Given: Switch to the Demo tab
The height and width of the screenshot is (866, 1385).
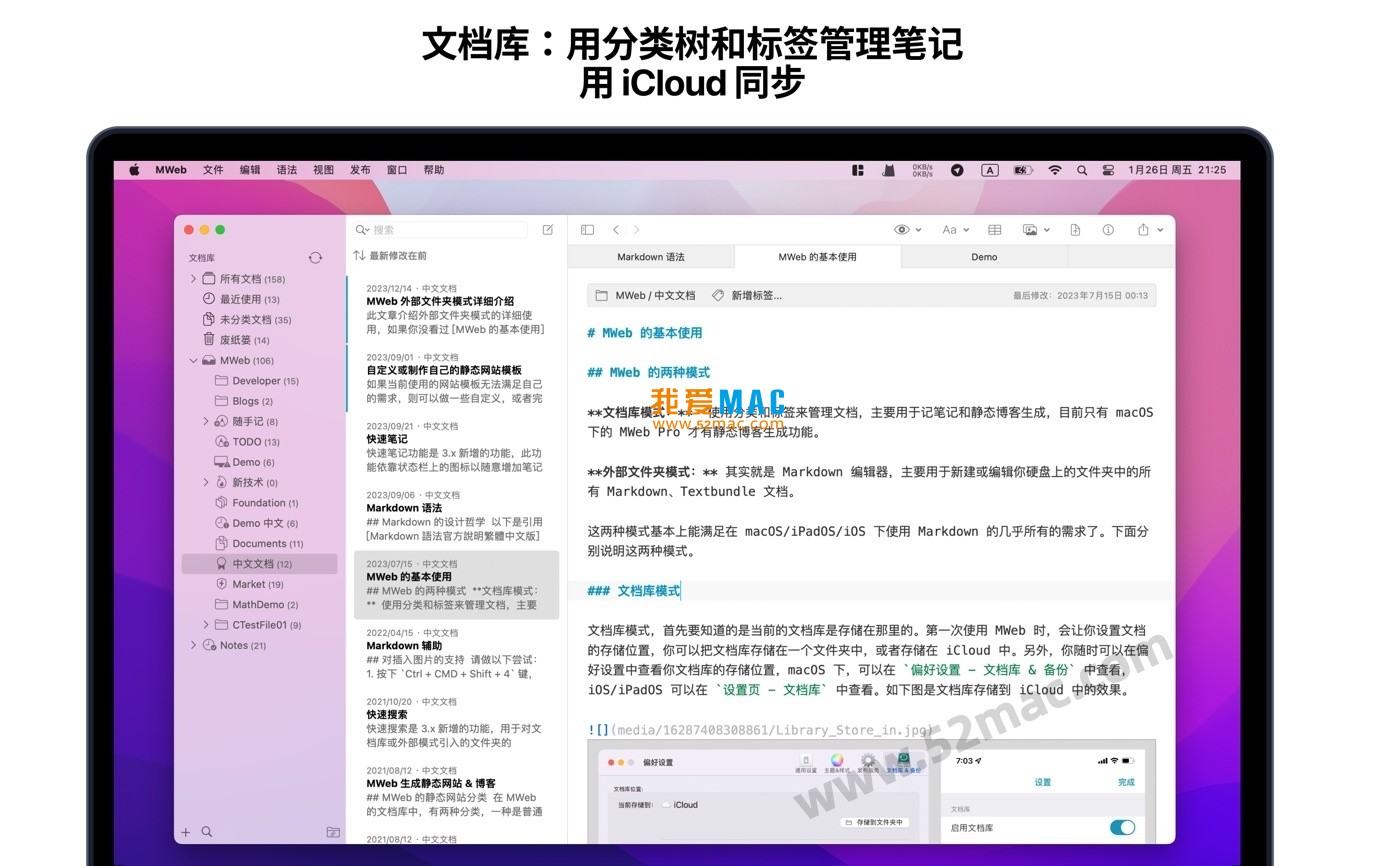Looking at the screenshot, I should 983,257.
